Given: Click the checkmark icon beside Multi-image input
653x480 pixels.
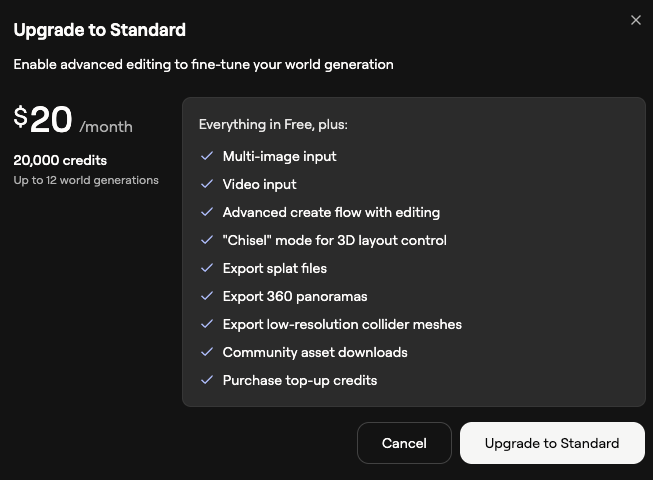Looking at the screenshot, I should (x=207, y=156).
